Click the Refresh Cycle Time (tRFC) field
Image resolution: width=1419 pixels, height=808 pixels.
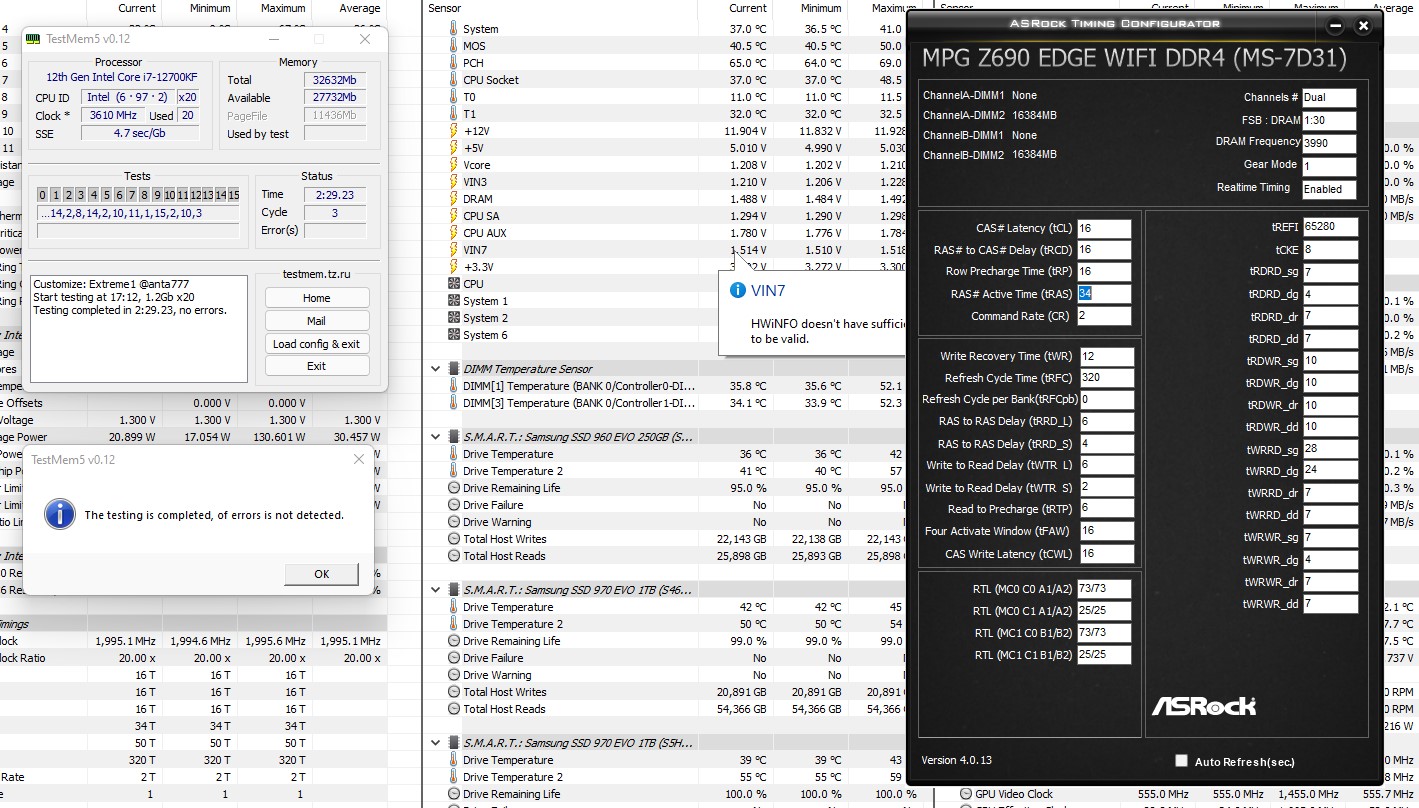[1107, 378]
